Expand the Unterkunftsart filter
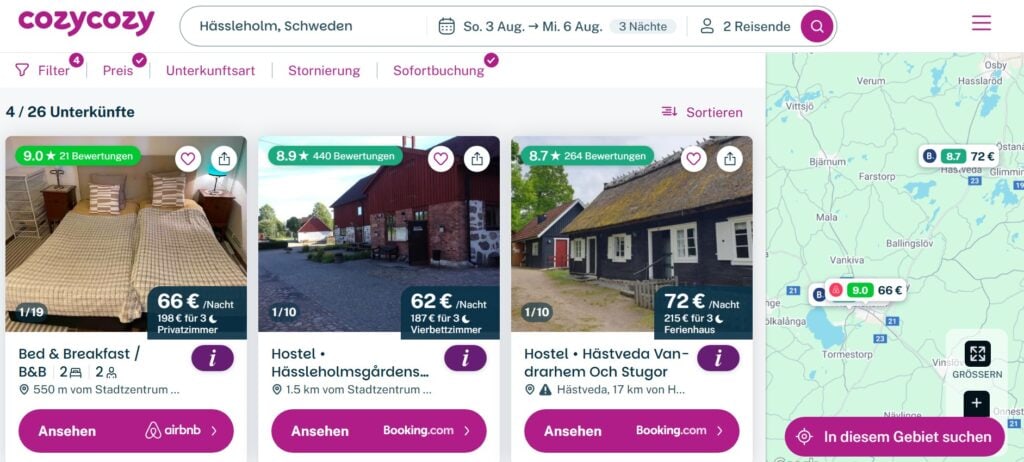The image size is (1024, 462). pyautogui.click(x=210, y=71)
